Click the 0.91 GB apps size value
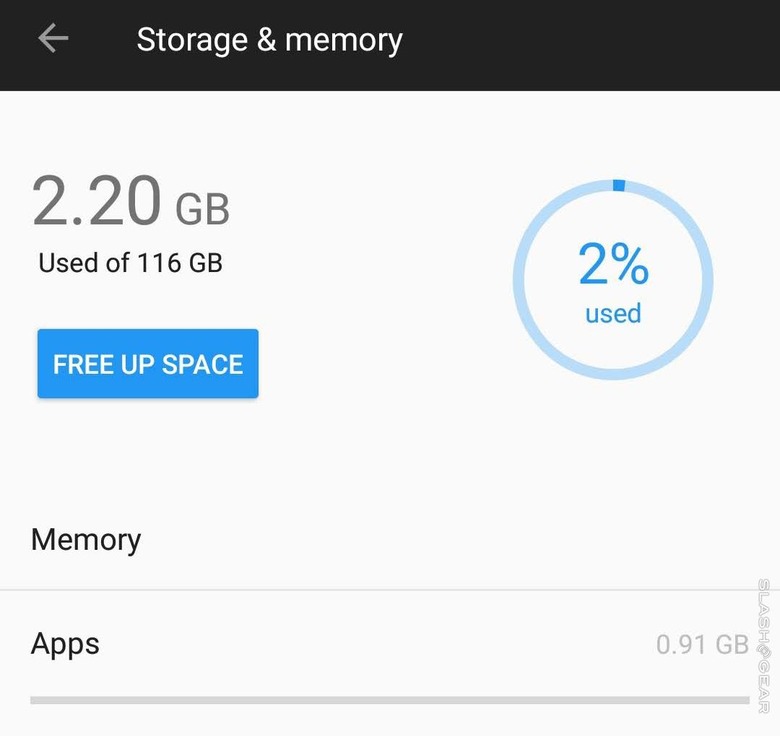 702,645
